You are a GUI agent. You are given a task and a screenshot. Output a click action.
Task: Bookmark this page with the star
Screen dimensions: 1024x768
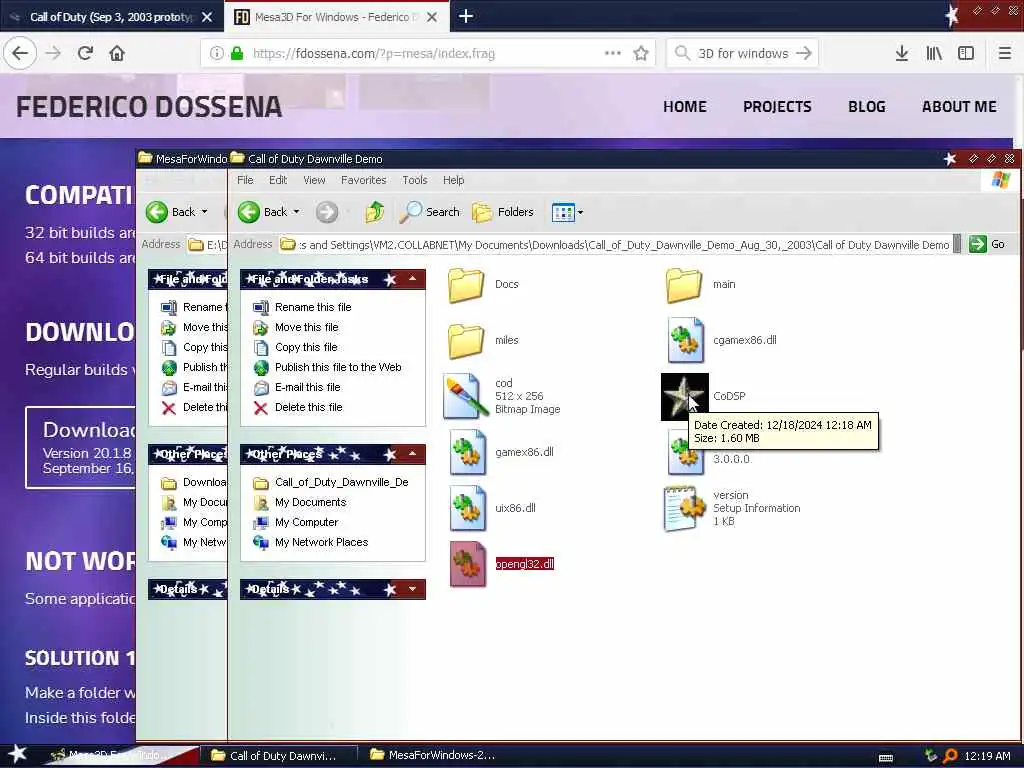[x=641, y=53]
